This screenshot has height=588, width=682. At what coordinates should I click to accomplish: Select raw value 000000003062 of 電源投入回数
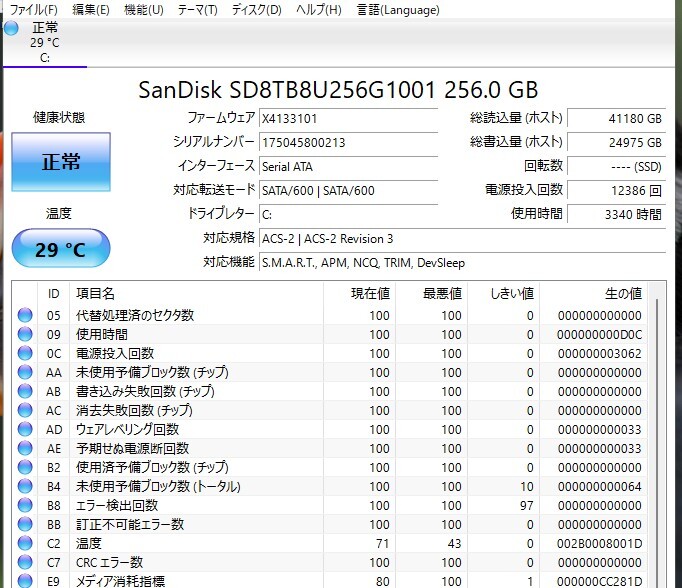[599, 354]
